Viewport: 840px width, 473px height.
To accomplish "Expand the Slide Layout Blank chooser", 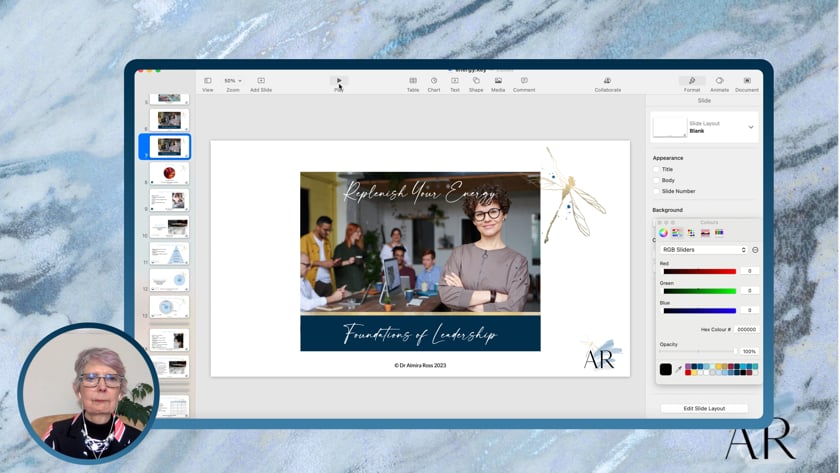I will click(751, 127).
